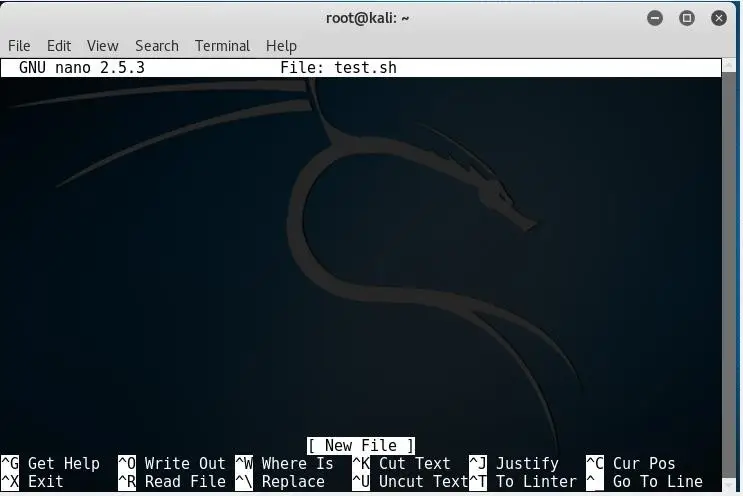Image resolution: width=743 pixels, height=496 pixels.
Task: Click the '^W Where Is' shortcut
Action: pos(284,463)
